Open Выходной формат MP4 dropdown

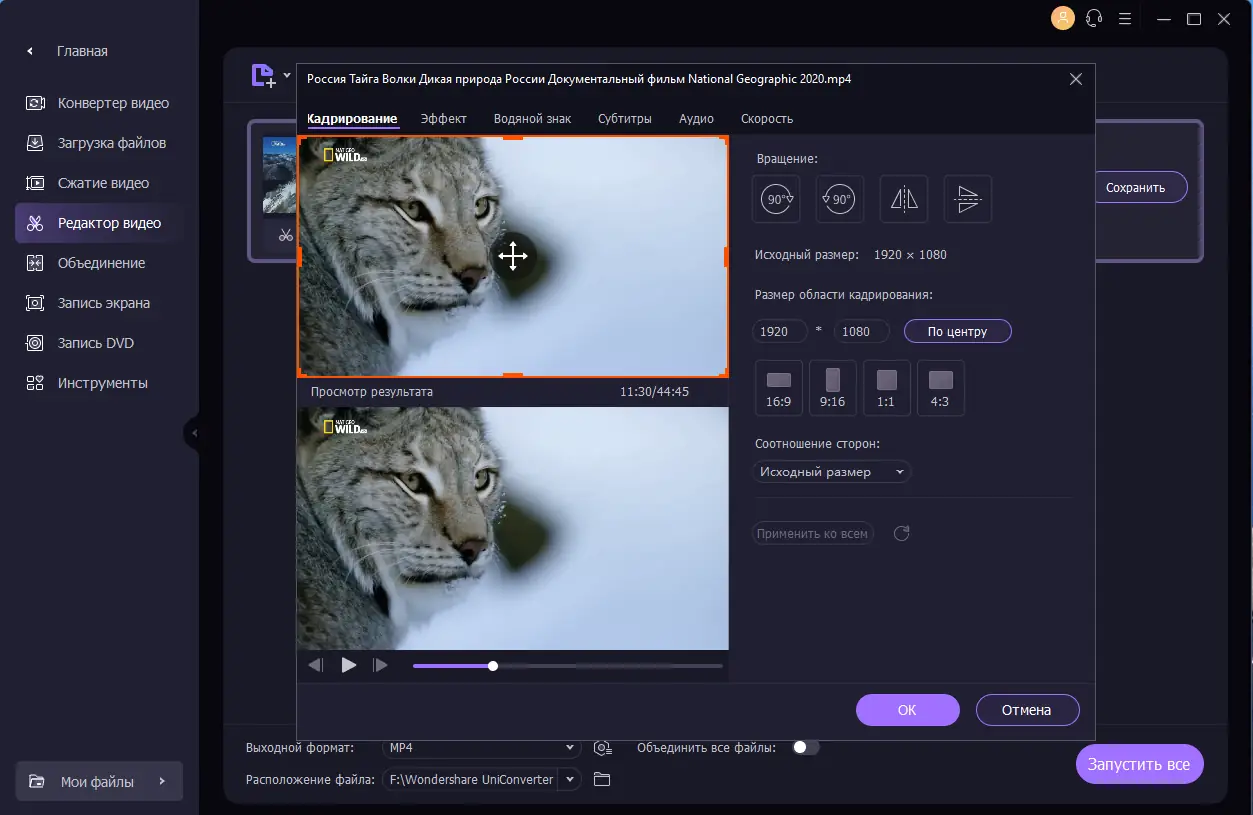(x=481, y=748)
